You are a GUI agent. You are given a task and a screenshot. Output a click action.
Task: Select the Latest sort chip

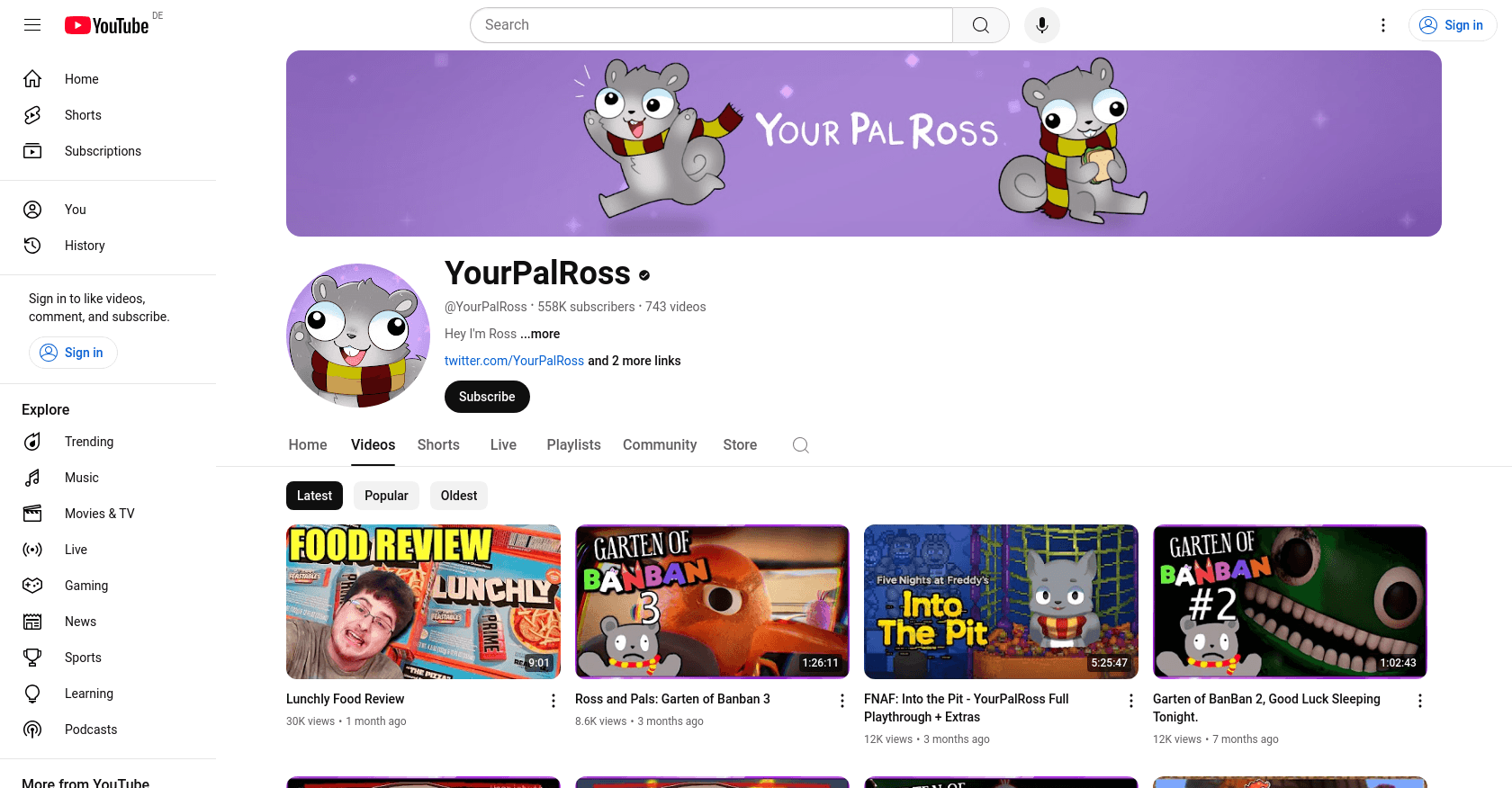(314, 496)
